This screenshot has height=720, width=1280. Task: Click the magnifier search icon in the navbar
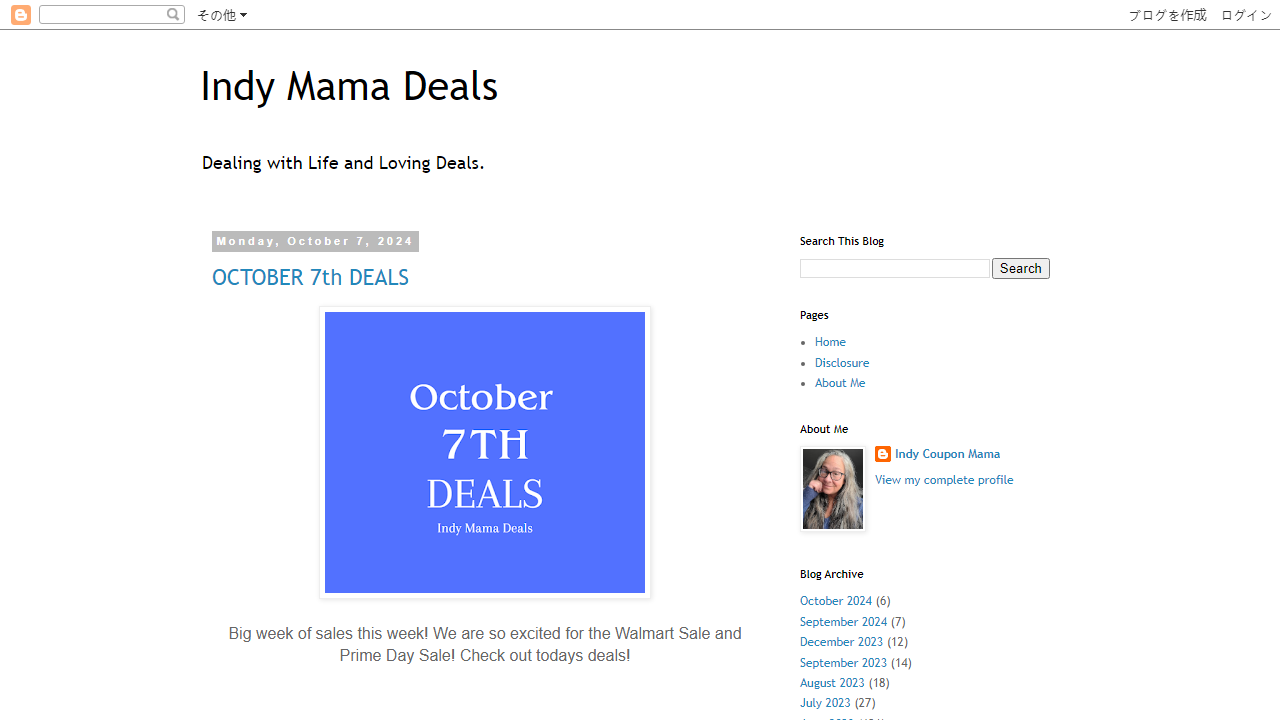[173, 14]
